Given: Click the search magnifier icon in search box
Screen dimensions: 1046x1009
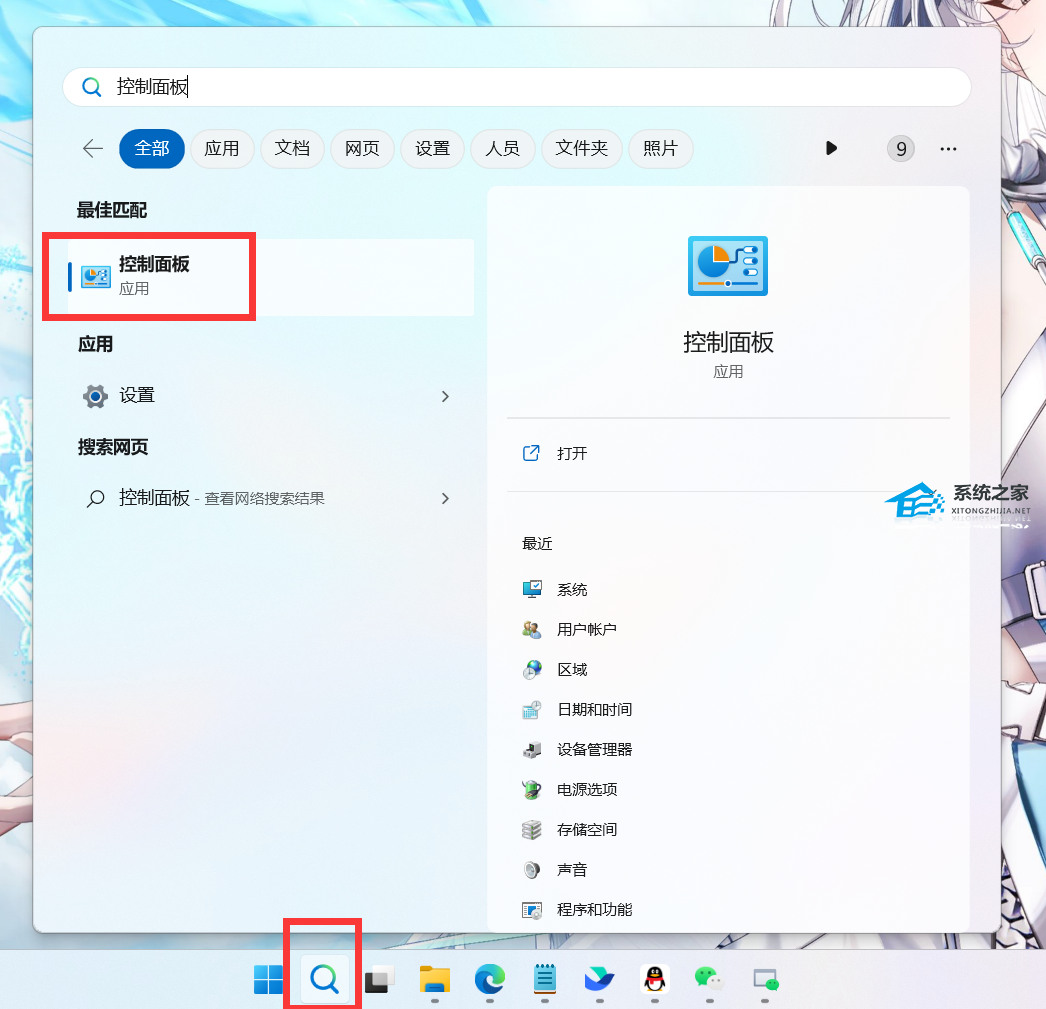Looking at the screenshot, I should (91, 87).
